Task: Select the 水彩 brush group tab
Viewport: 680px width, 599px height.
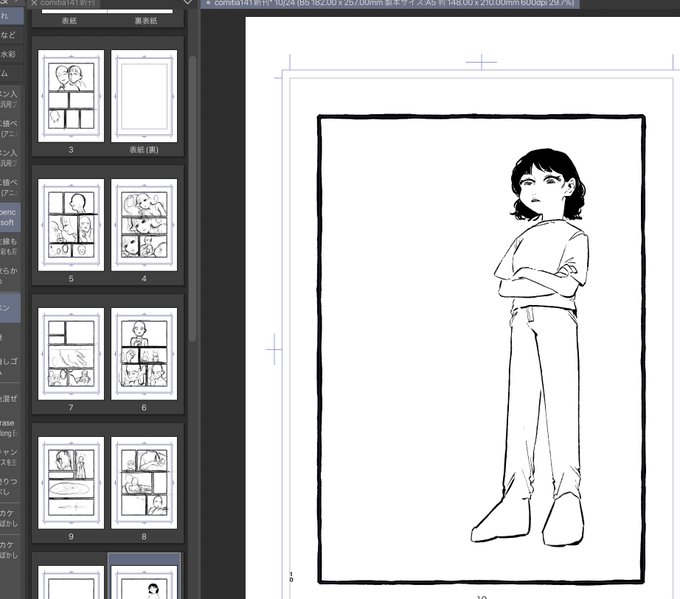Action: point(10,54)
